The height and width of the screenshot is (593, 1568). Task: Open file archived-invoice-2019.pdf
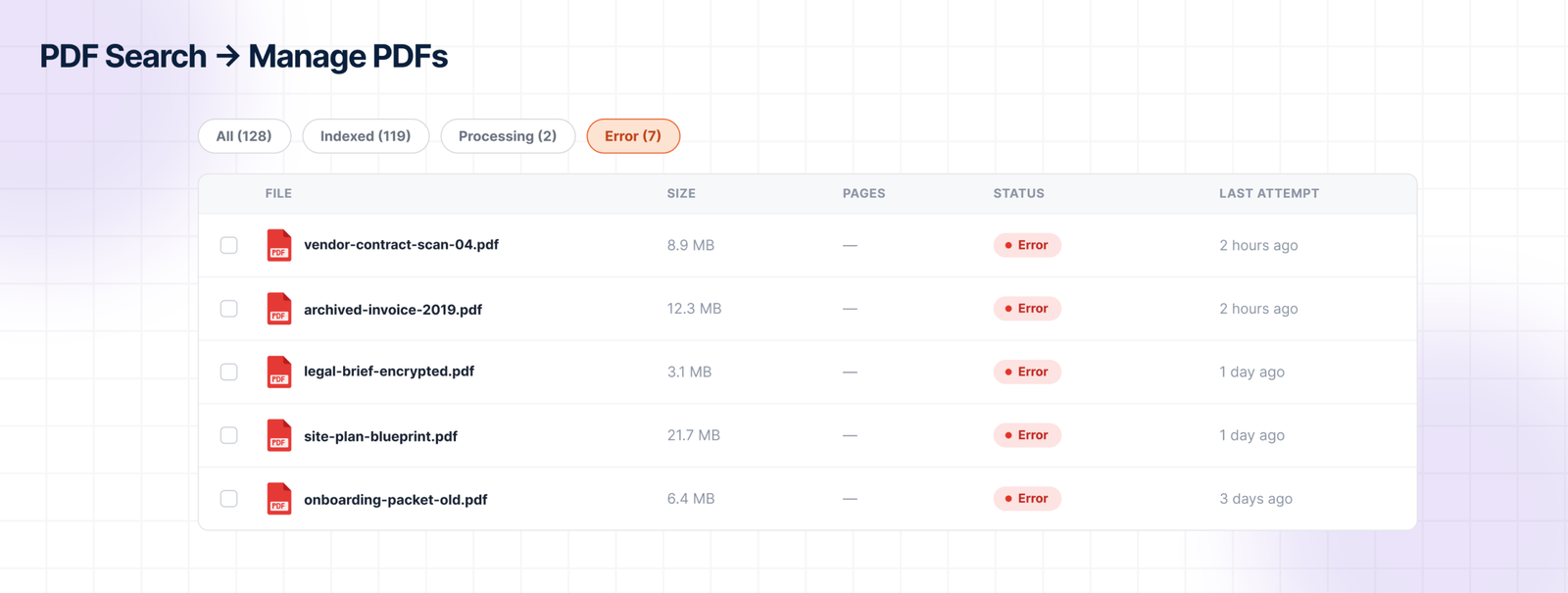tap(393, 310)
